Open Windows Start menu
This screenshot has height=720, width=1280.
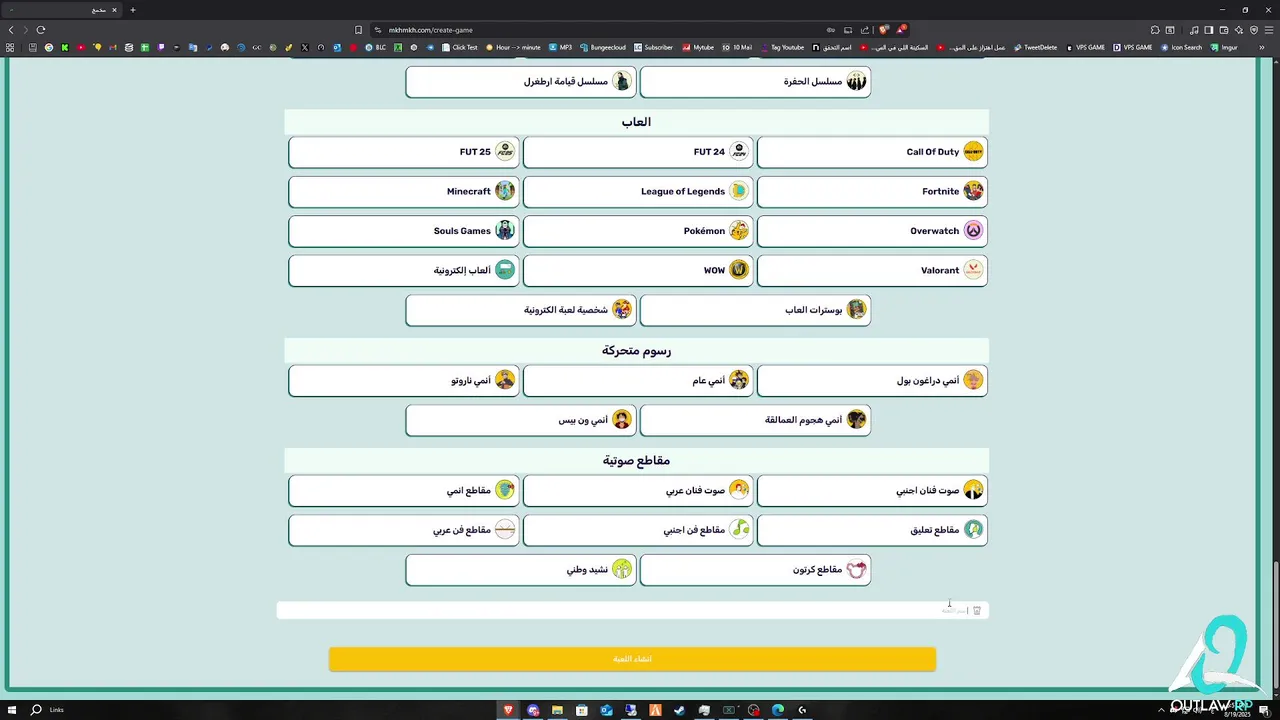coord(12,710)
